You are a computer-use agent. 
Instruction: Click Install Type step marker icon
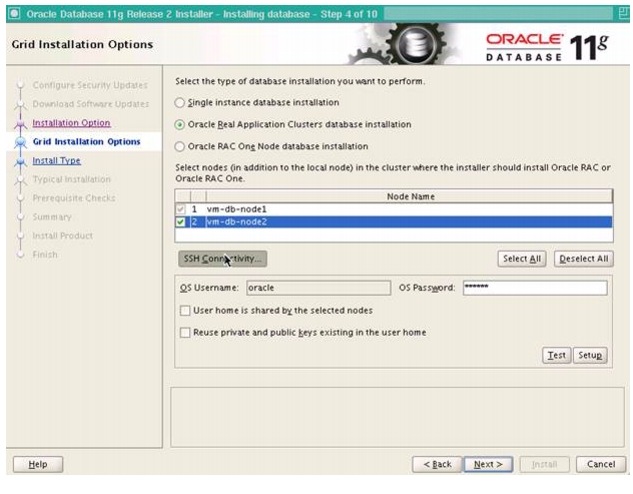coord(20,161)
